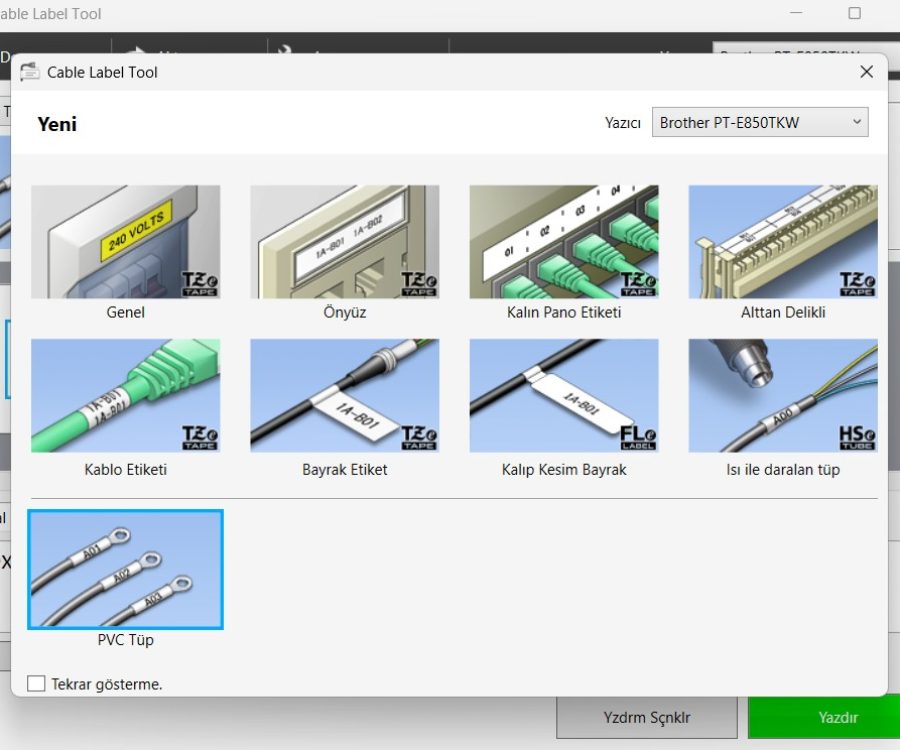
Task: Close the Cable Label Tool dialog
Action: [867, 72]
